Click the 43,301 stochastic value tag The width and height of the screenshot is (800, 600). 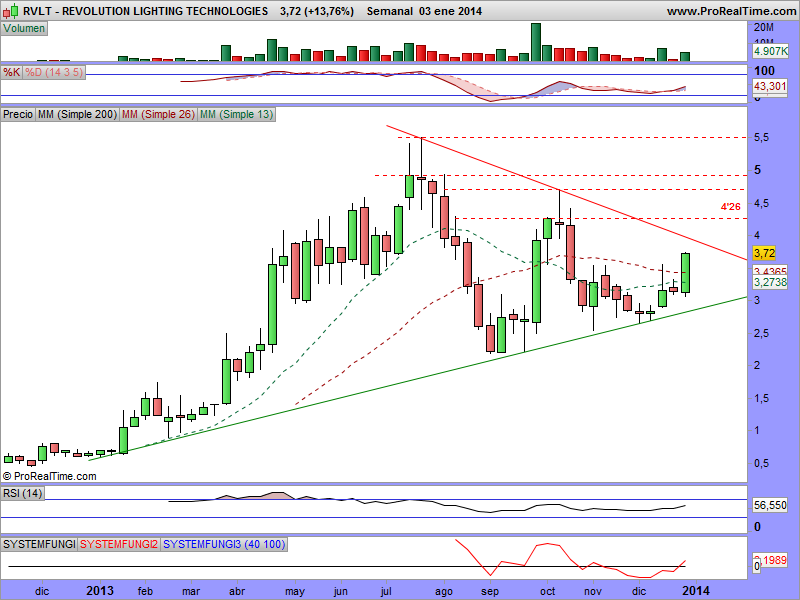click(770, 86)
